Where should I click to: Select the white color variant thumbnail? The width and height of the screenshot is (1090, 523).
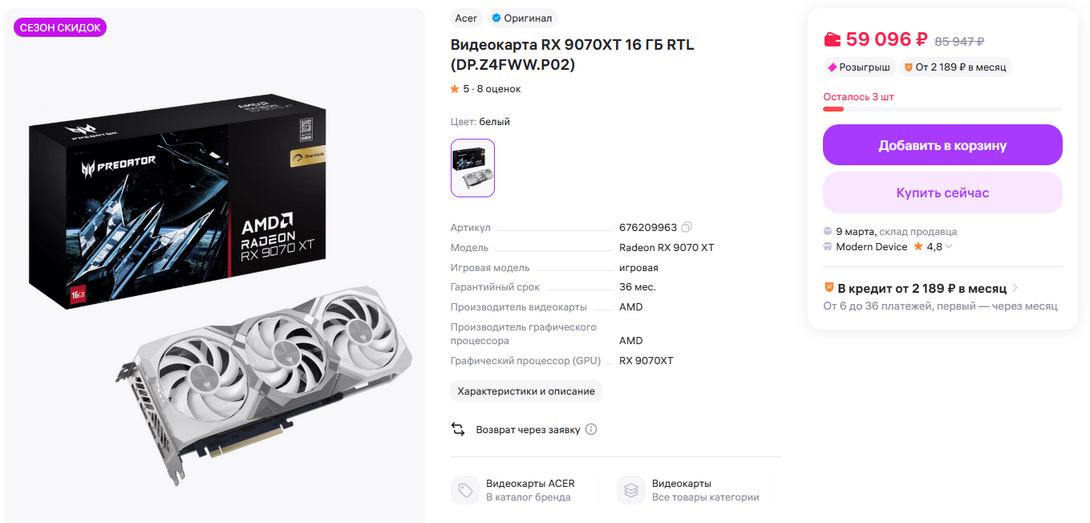pos(473,168)
